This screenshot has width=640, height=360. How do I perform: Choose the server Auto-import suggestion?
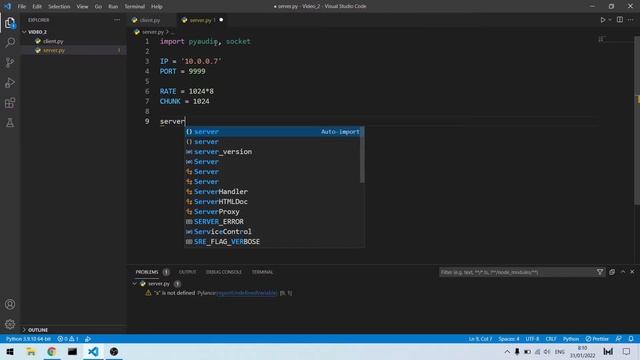click(273, 132)
